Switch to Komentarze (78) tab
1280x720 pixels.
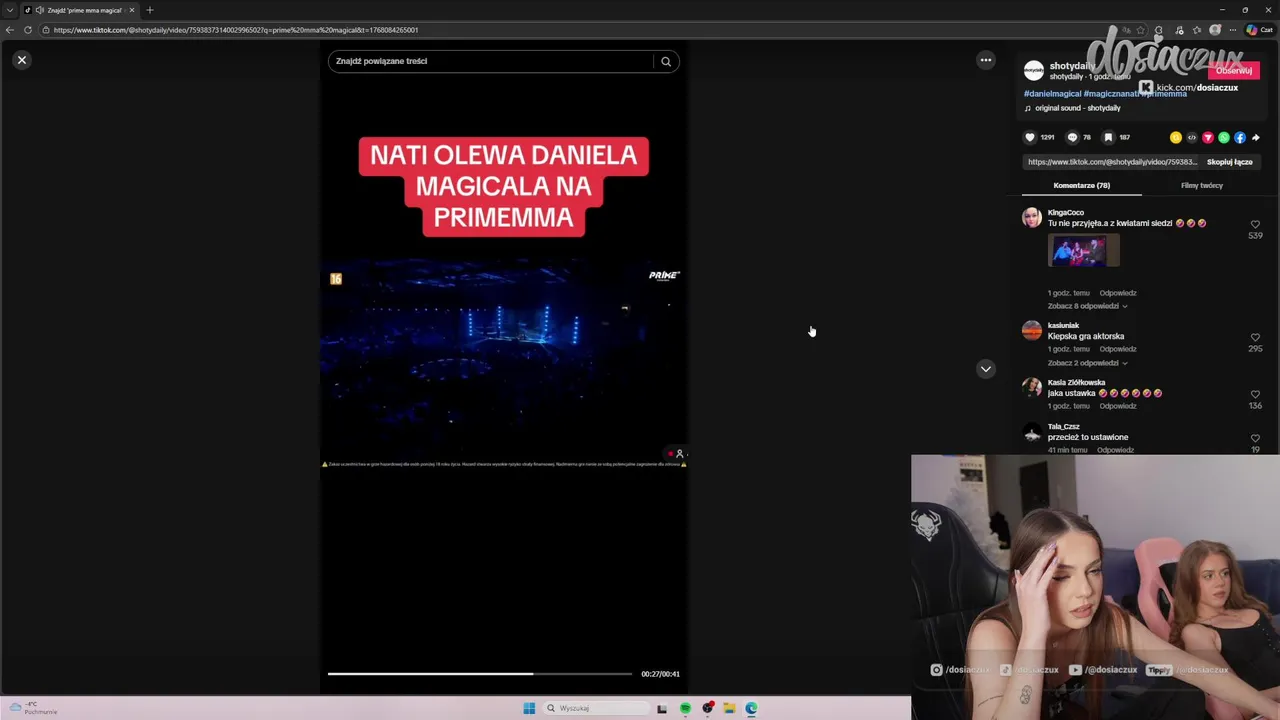[x=1081, y=186]
